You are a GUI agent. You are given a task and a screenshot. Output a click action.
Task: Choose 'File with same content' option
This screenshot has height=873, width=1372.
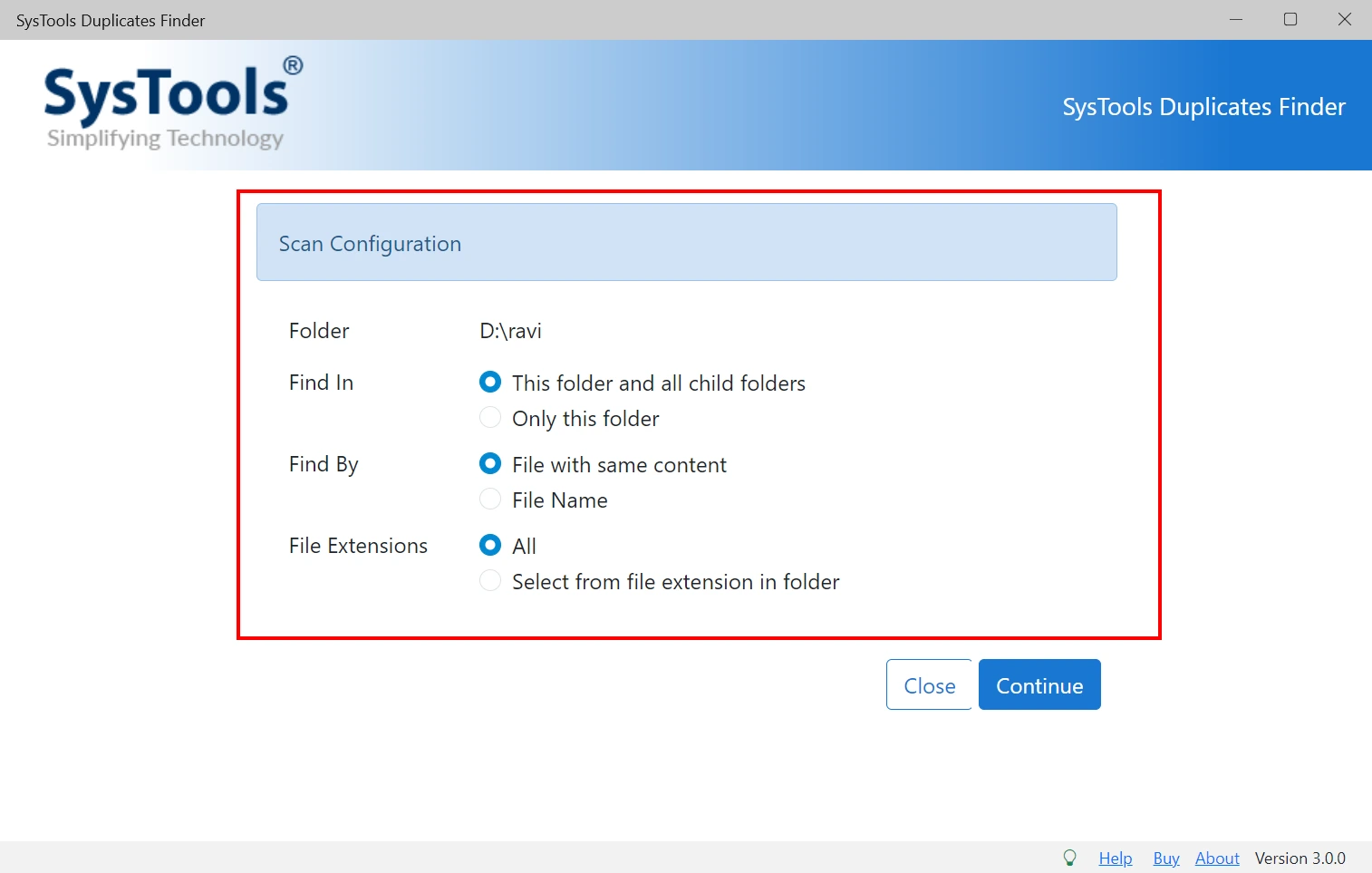pyautogui.click(x=490, y=463)
